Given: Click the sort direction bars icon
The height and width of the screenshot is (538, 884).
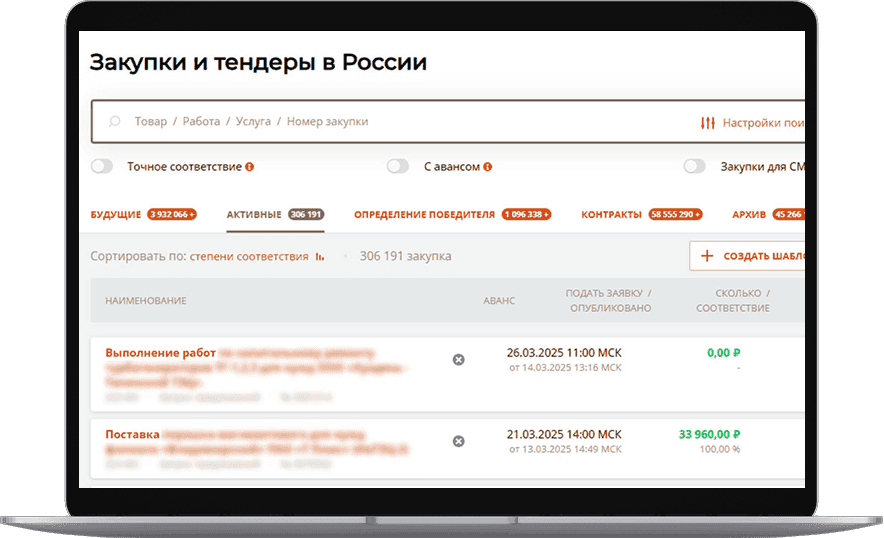Looking at the screenshot, I should coord(321,257).
